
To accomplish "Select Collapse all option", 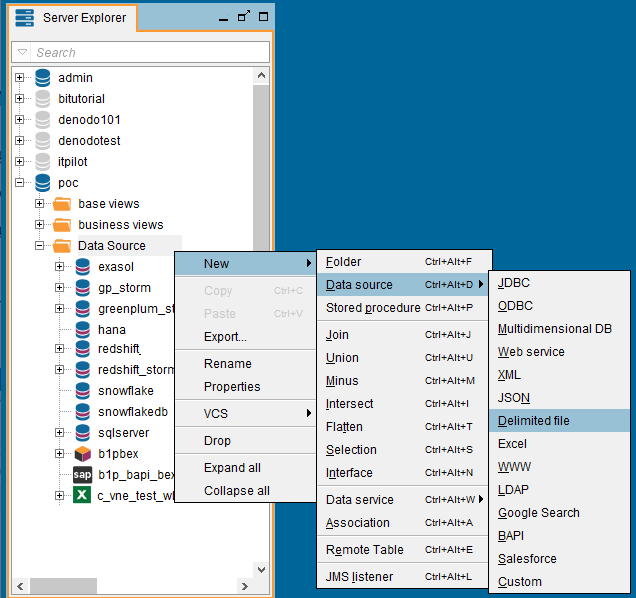I will pyautogui.click(x=245, y=491).
